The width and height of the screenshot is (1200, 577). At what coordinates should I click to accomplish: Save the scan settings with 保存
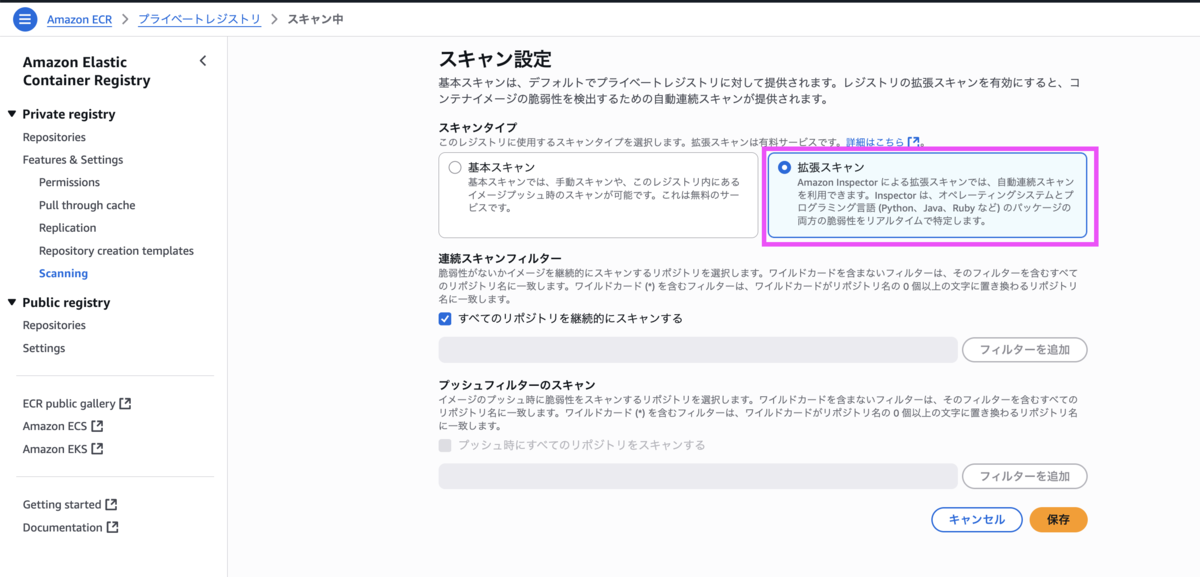click(x=1058, y=520)
